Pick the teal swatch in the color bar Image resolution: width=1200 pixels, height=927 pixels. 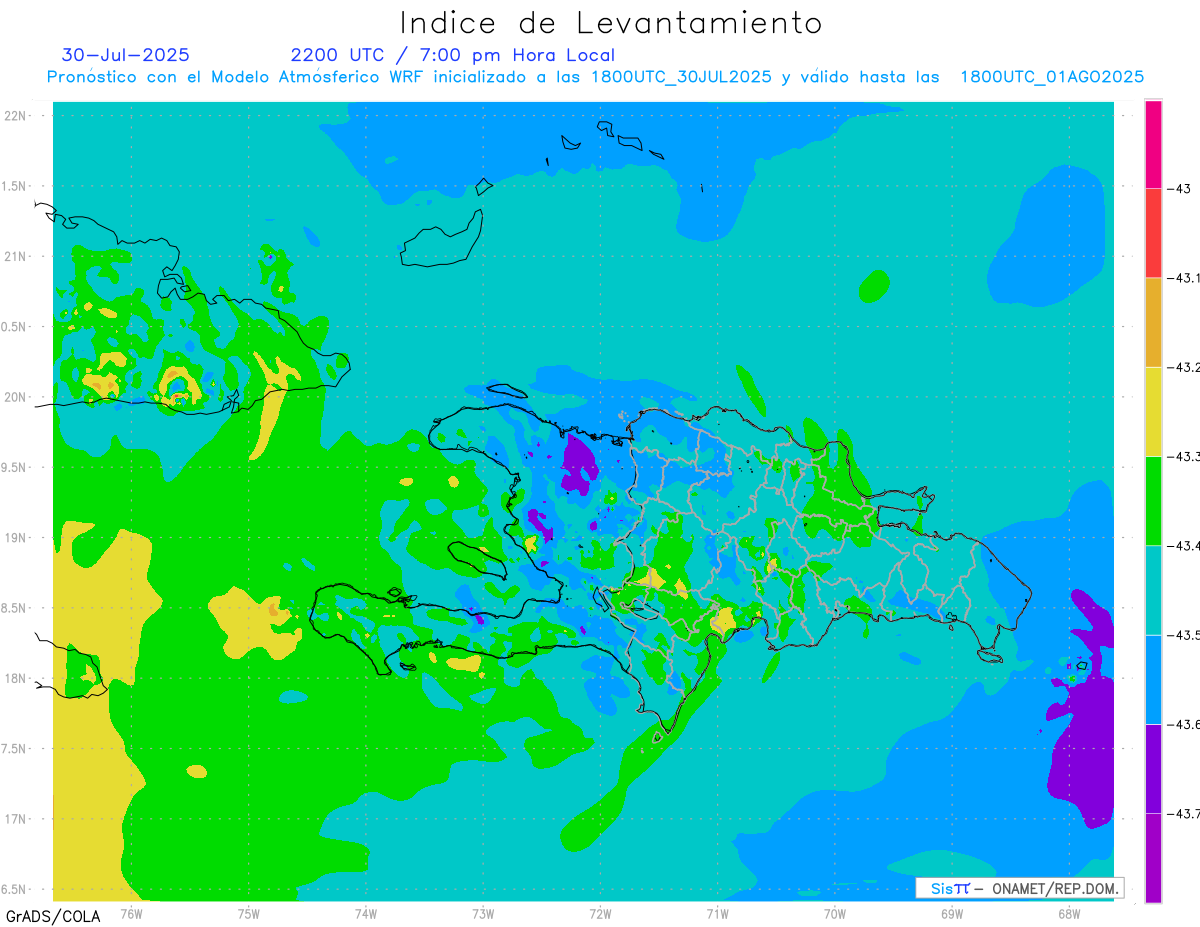(1153, 590)
